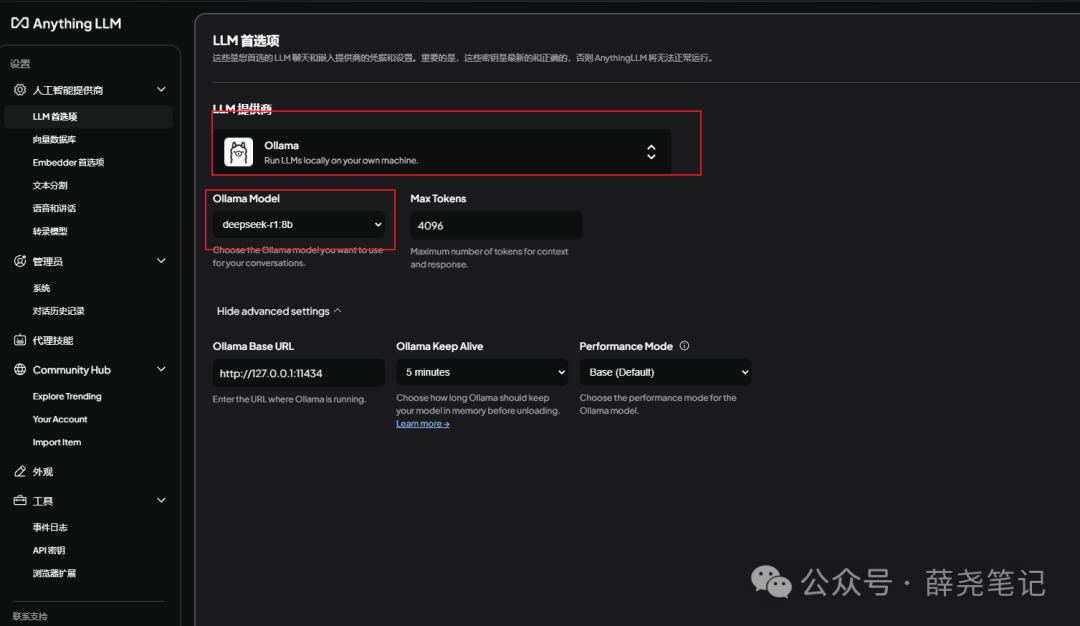Open Import Item page
This screenshot has width=1080, height=626.
click(56, 442)
